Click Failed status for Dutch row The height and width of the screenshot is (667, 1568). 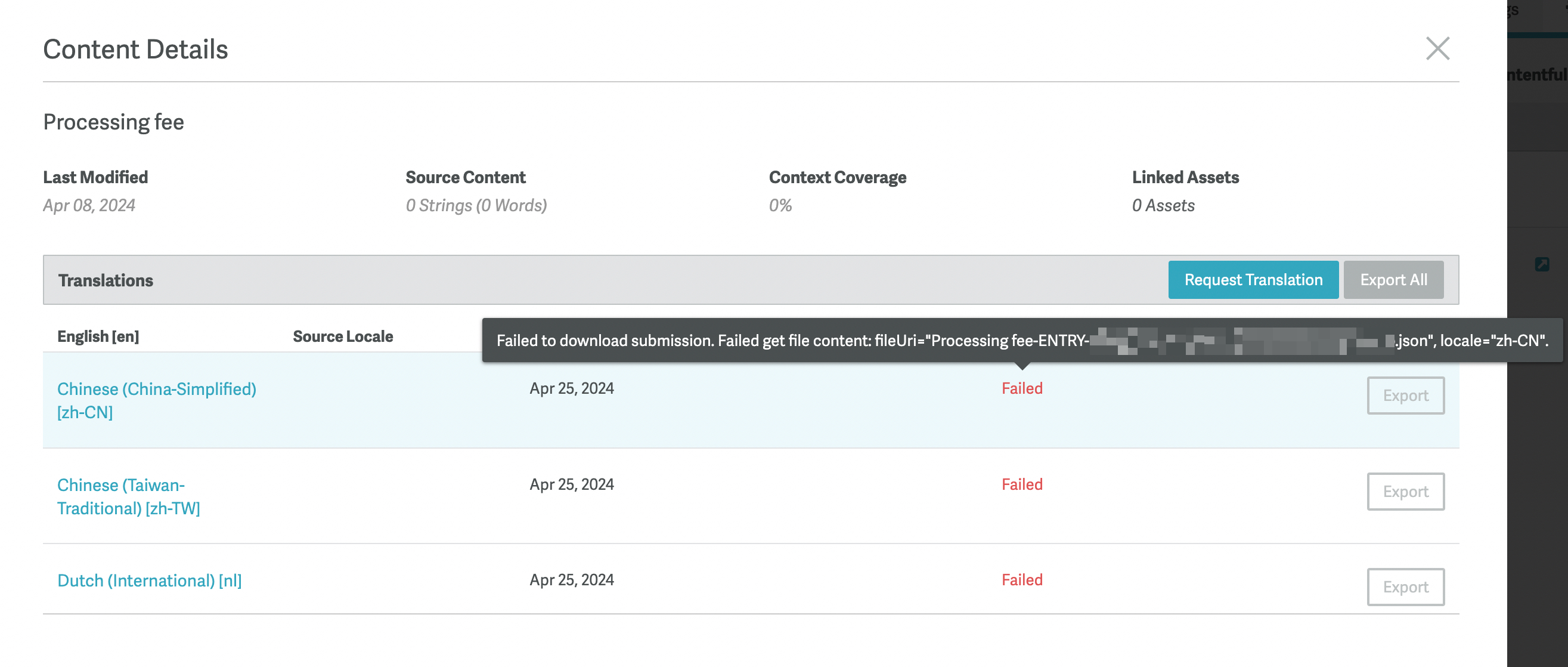point(1021,579)
